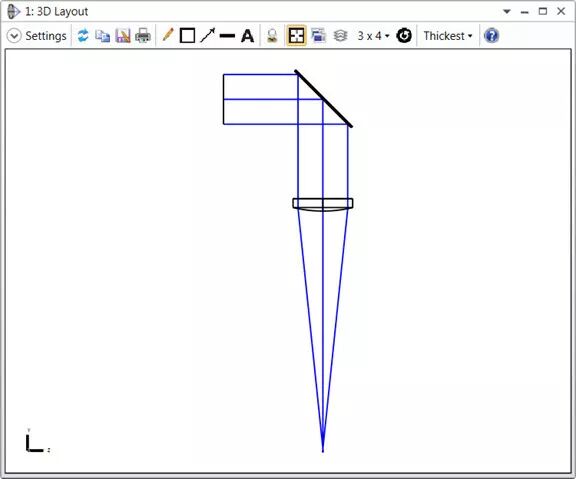Click the lock window stamp icon

tap(272, 36)
